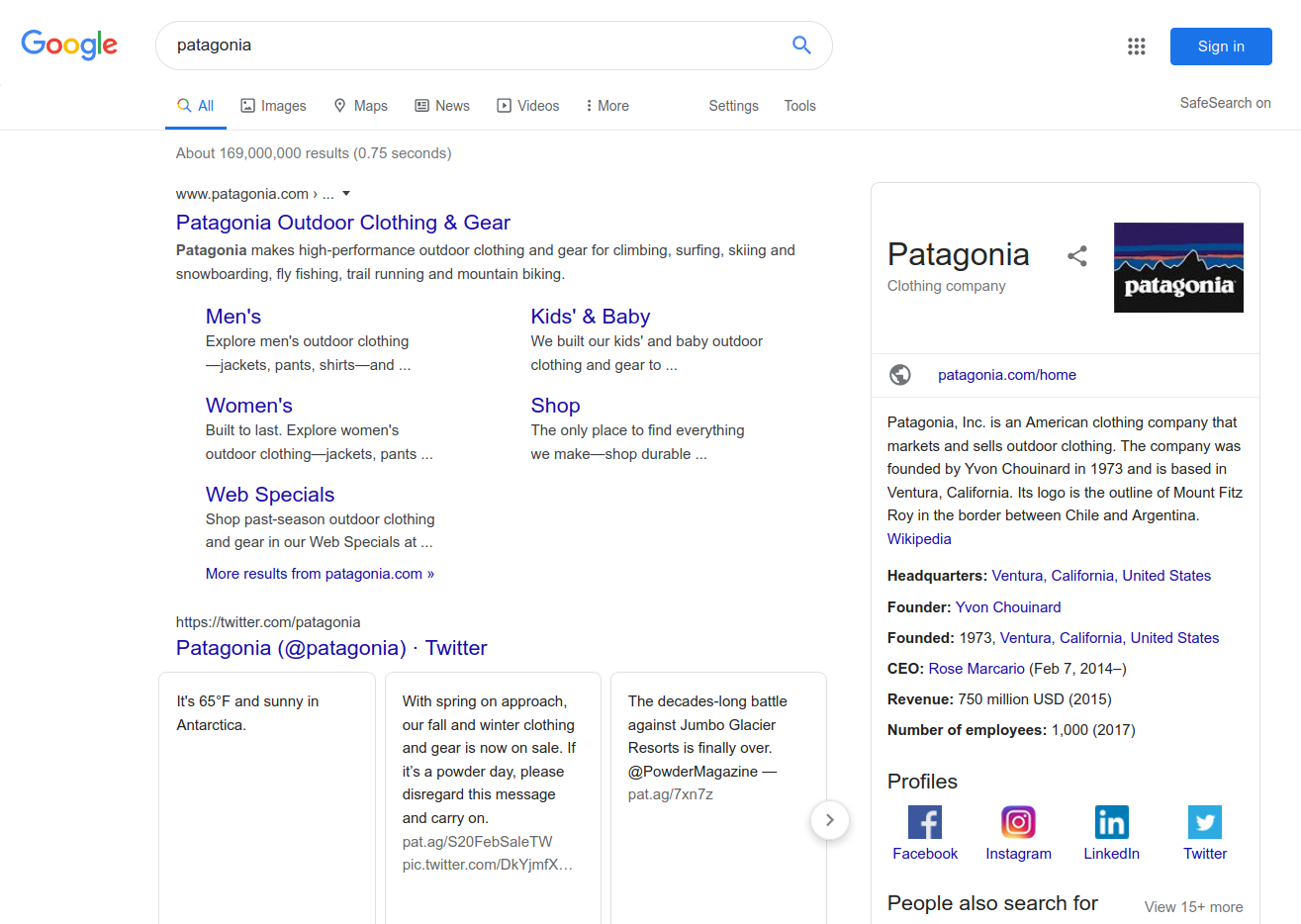Click founder Yvon Chouinard link

[x=1008, y=607]
